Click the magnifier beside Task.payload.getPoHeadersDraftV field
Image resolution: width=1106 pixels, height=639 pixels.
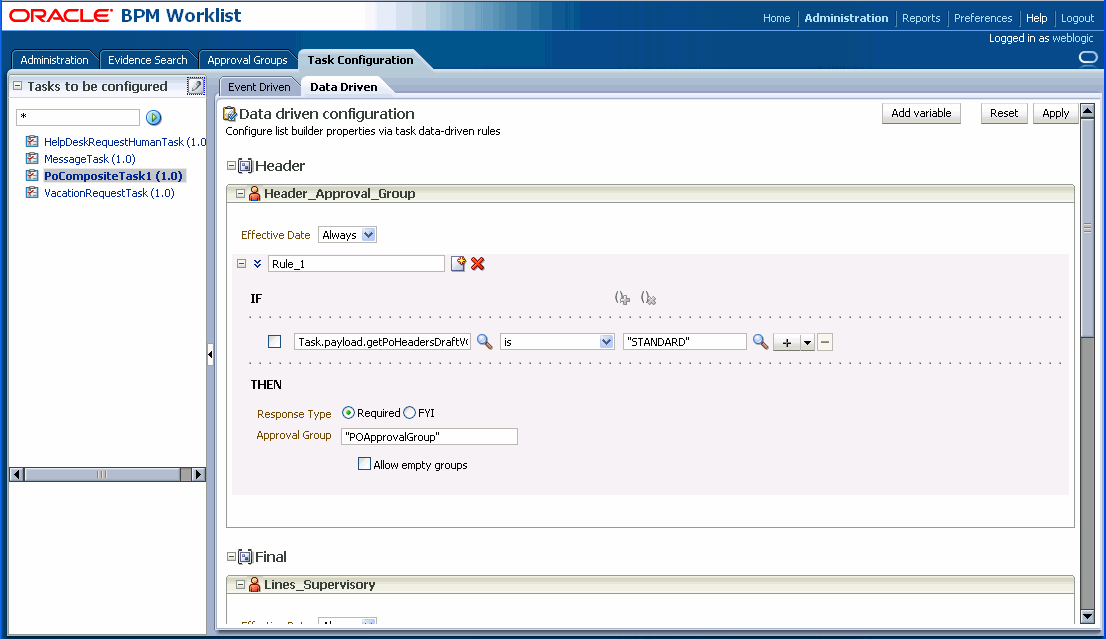484,341
